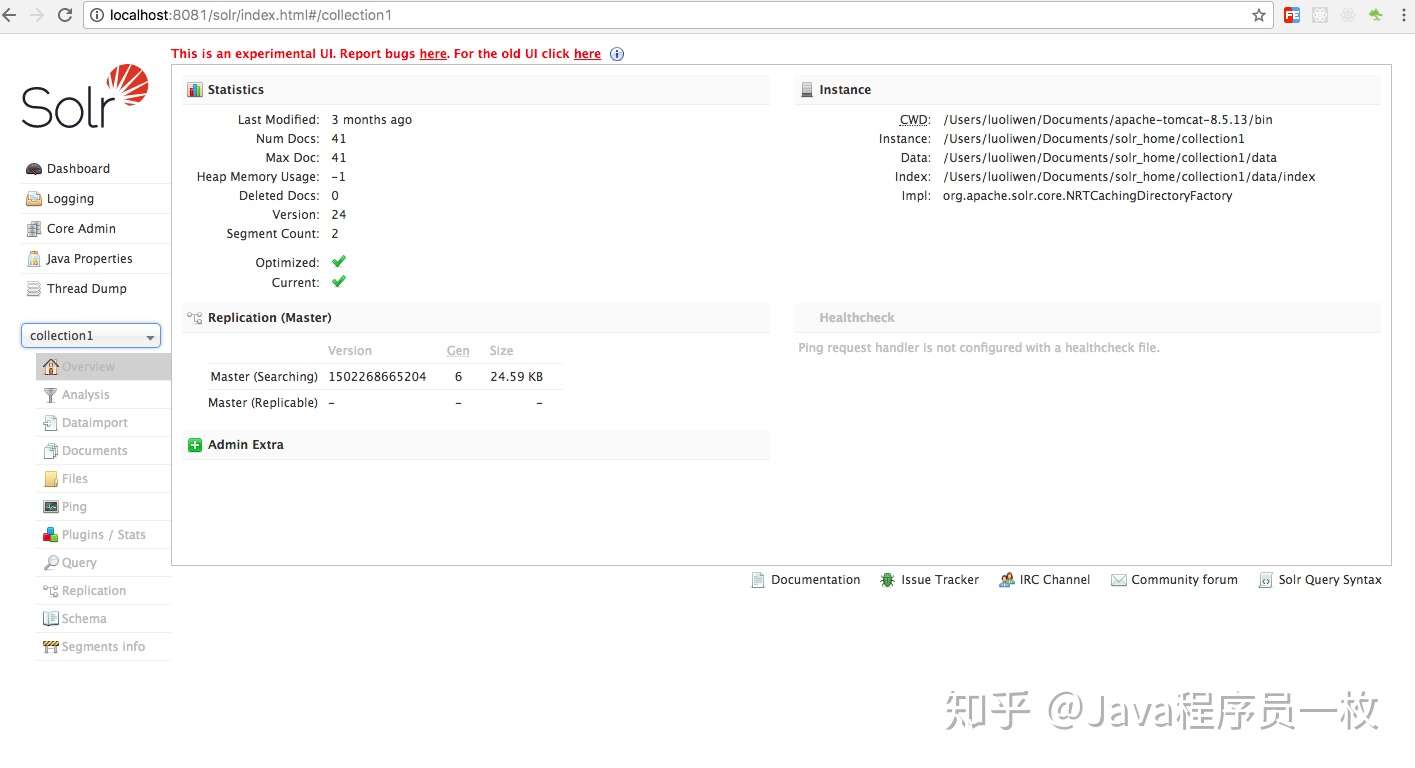
Task: Click the browser reload icon
Action: click(x=65, y=15)
